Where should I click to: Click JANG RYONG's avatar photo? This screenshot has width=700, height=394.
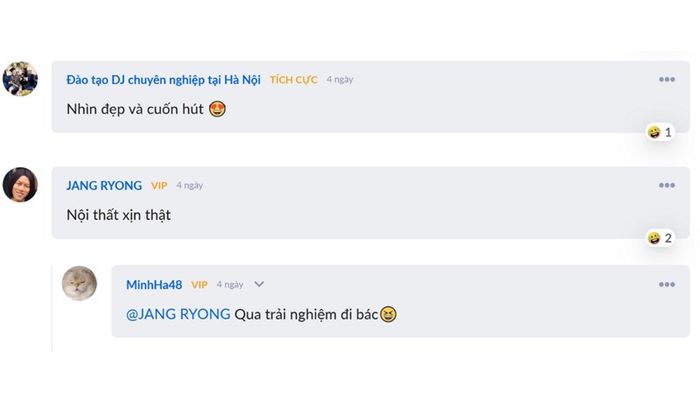pos(20,185)
